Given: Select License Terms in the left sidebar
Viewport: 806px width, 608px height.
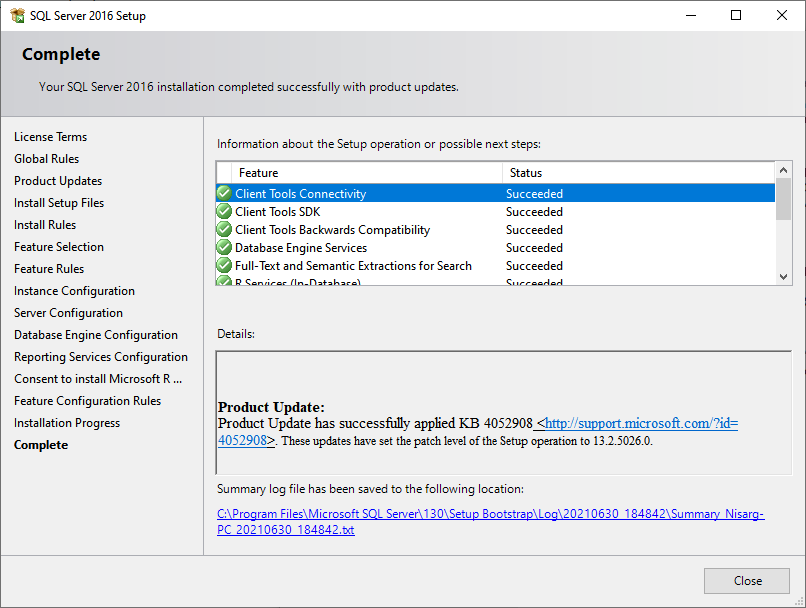Looking at the screenshot, I should pyautogui.click(x=50, y=136).
